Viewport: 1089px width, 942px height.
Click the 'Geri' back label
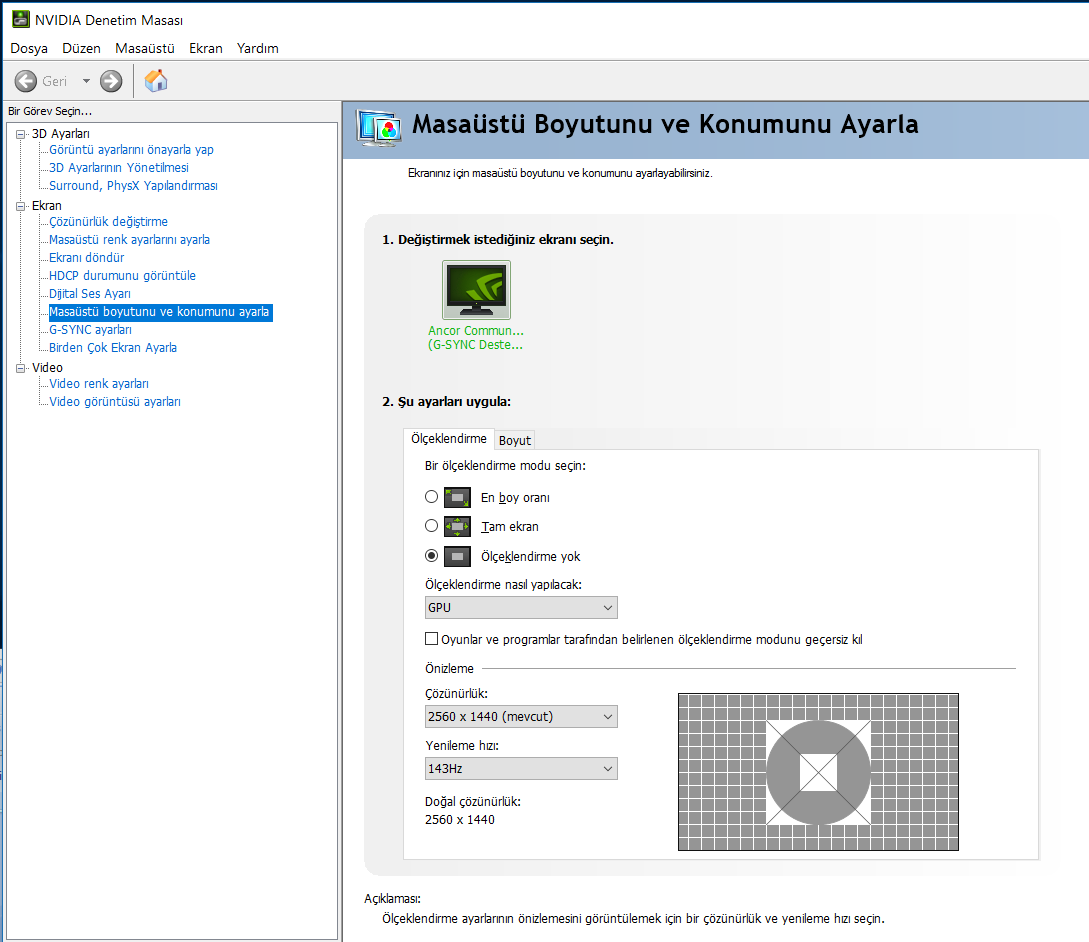(54, 82)
